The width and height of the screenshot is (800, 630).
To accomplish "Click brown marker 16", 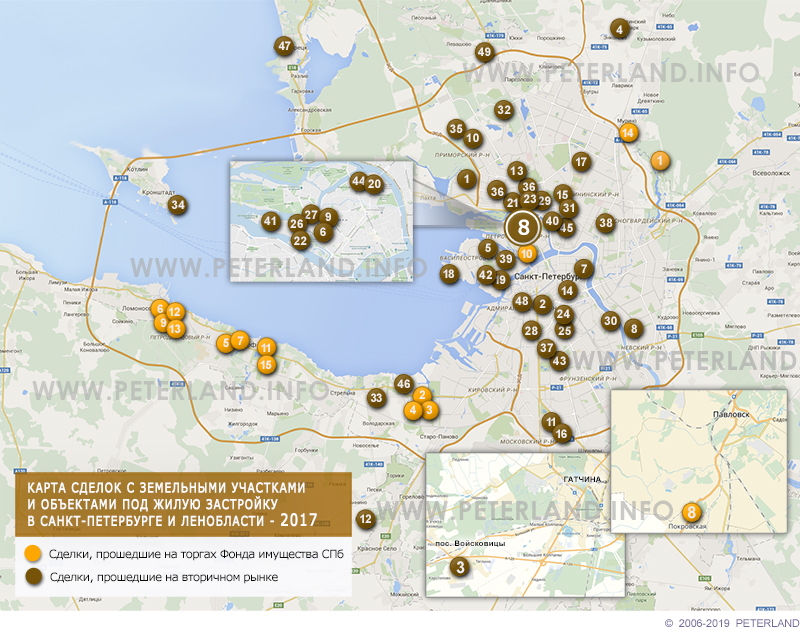I will coord(561,434).
